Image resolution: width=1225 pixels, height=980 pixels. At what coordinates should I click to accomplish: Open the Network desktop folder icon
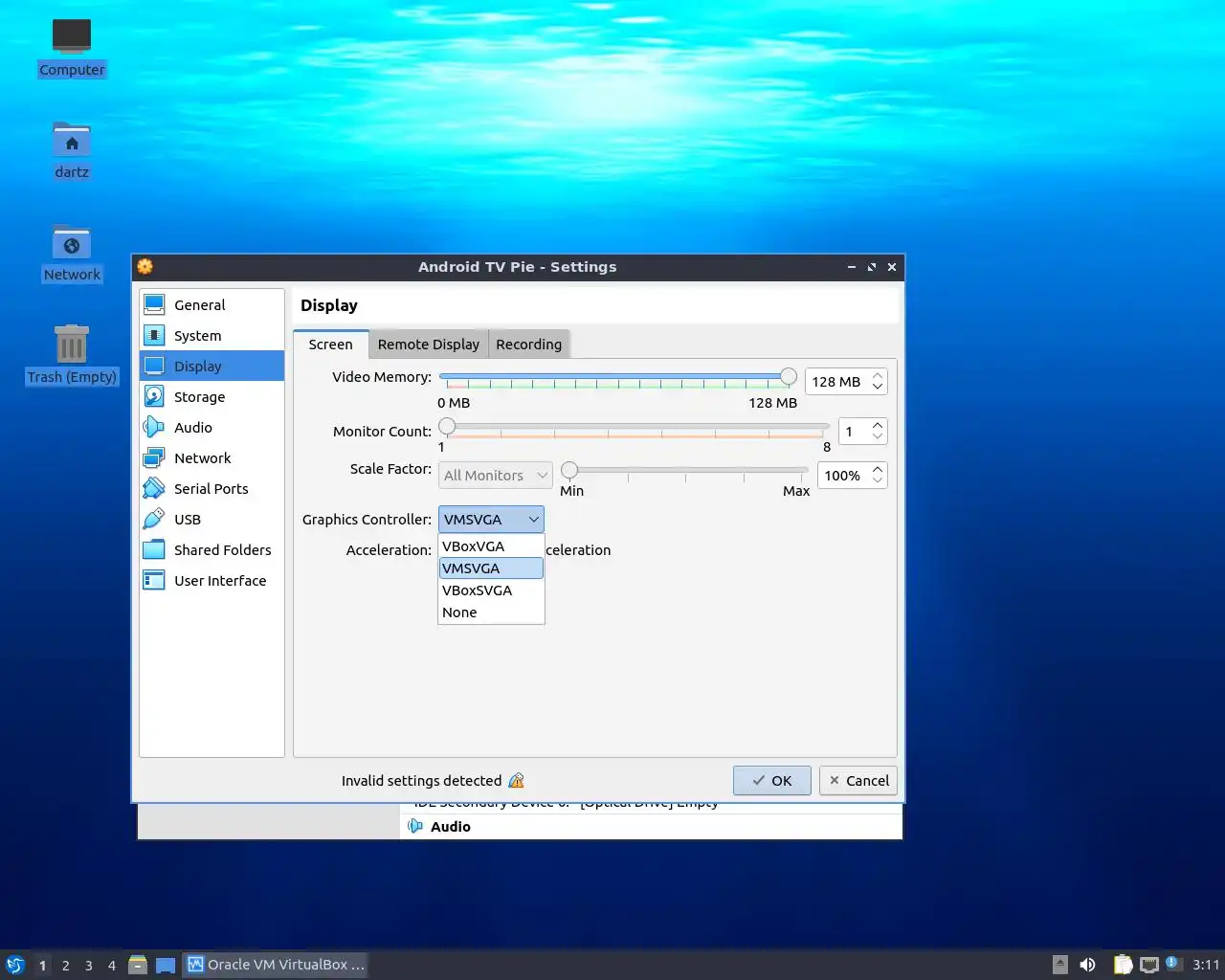tap(72, 254)
